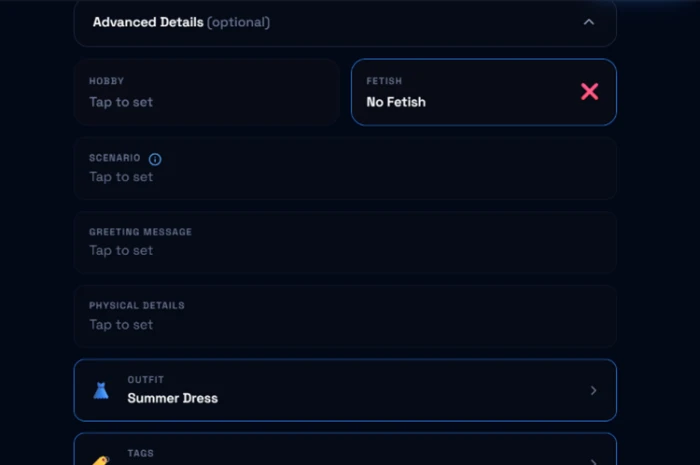Click the Advanced Details heading text
700x465 pixels.
point(148,22)
